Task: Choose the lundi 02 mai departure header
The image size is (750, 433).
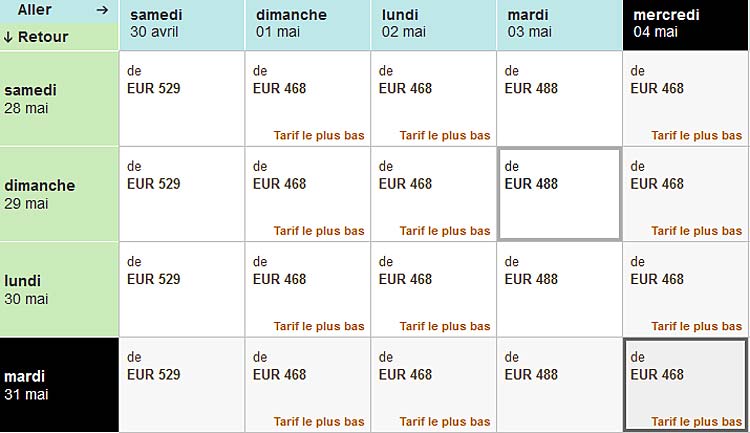Action: tap(433, 24)
